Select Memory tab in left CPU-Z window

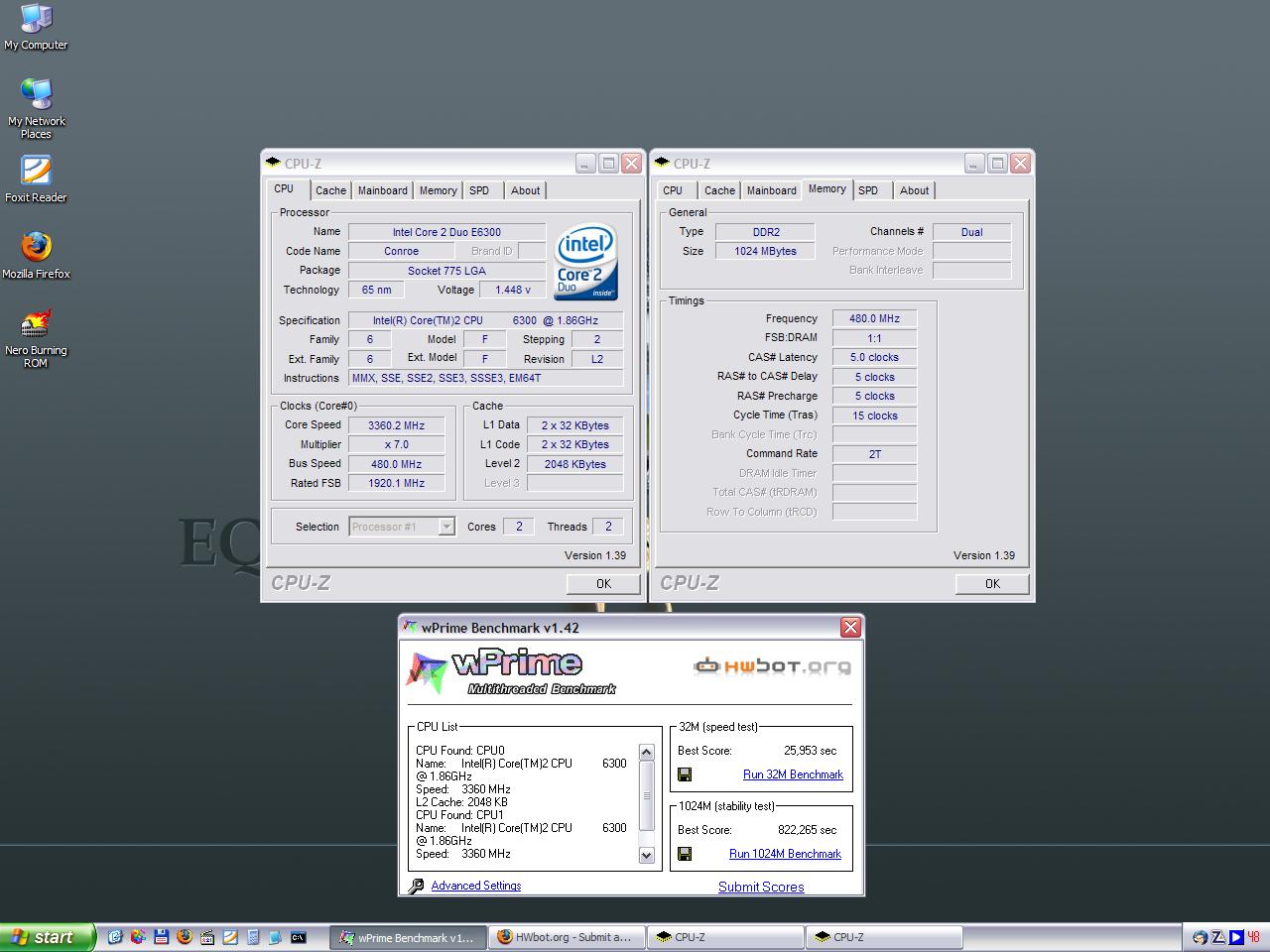(438, 190)
